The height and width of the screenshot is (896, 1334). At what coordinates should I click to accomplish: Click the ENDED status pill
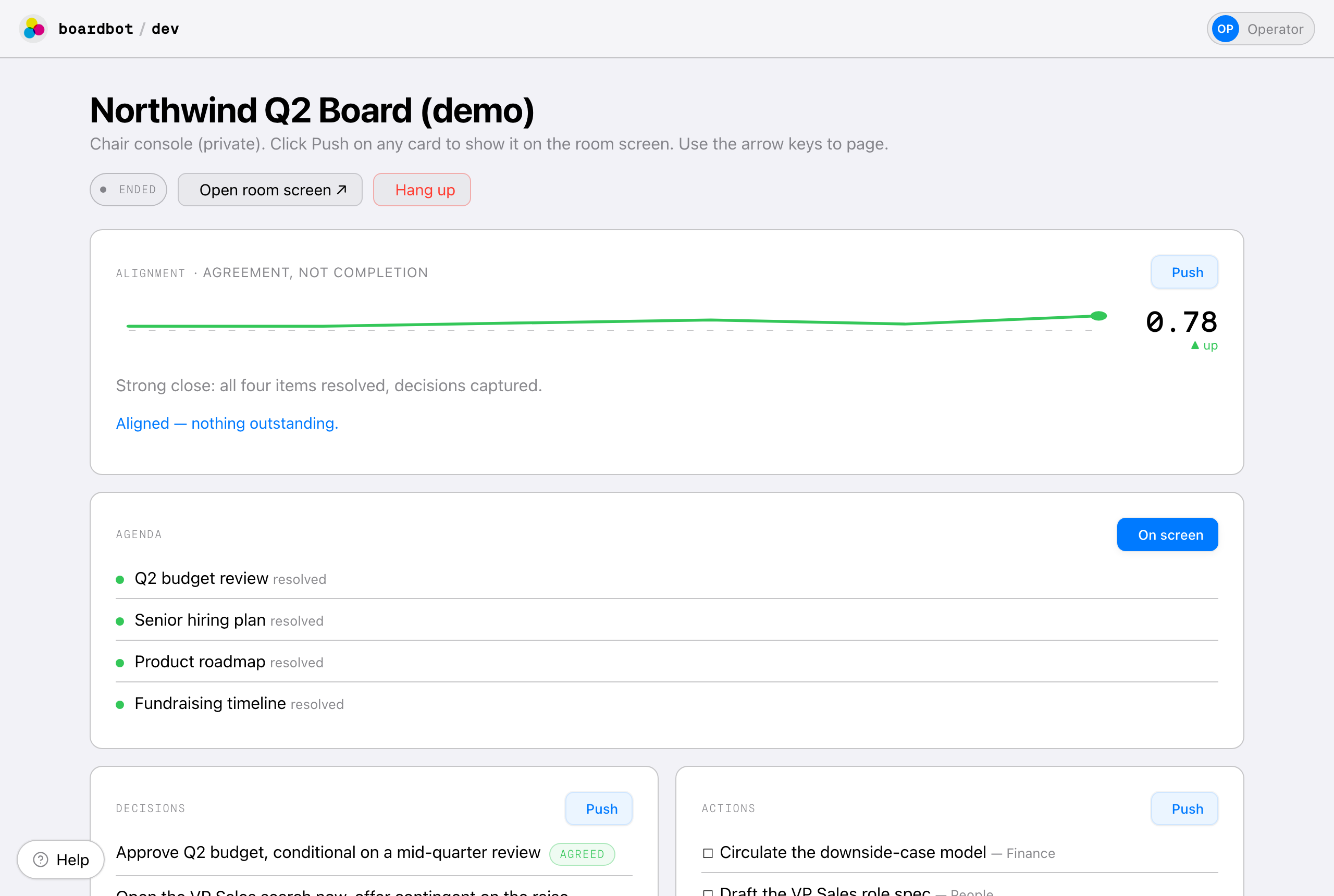click(129, 190)
